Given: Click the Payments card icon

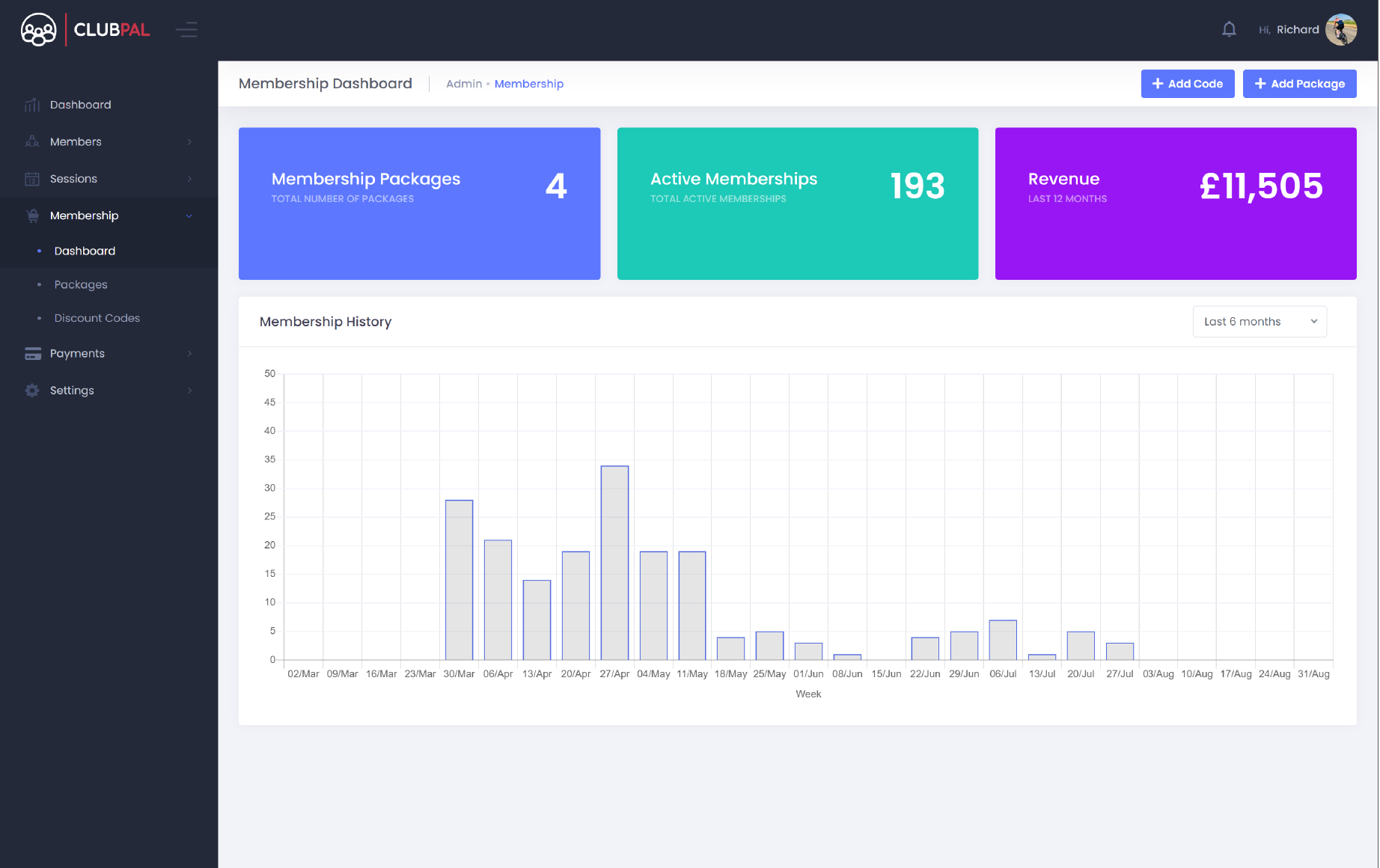Looking at the screenshot, I should click(x=32, y=354).
